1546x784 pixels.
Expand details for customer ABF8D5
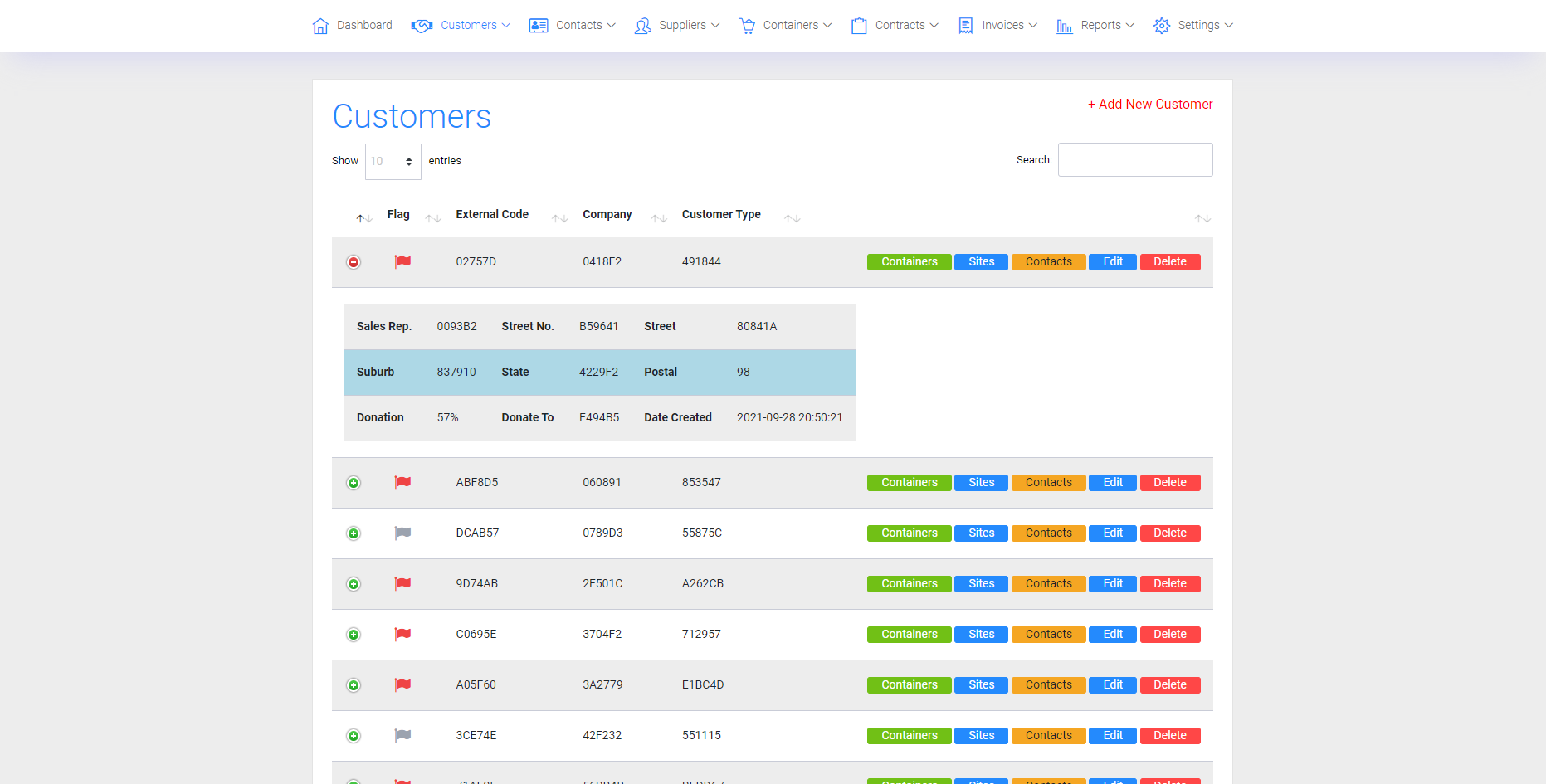coord(354,483)
